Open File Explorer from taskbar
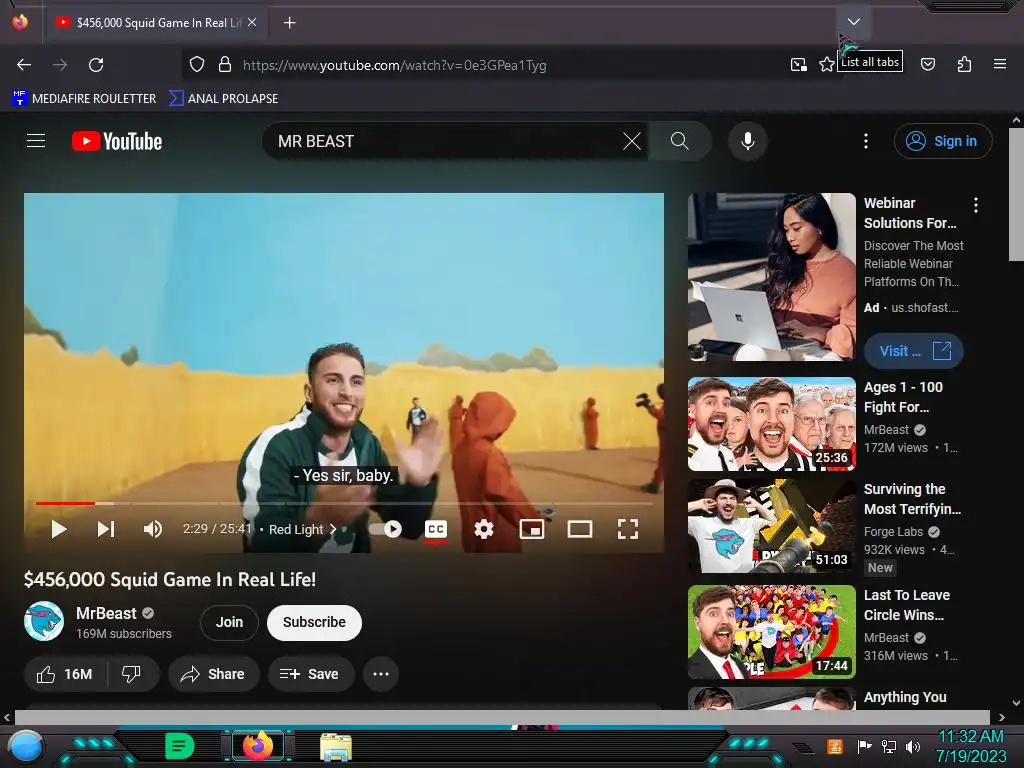Screen dimensions: 1024x768 [336, 747]
